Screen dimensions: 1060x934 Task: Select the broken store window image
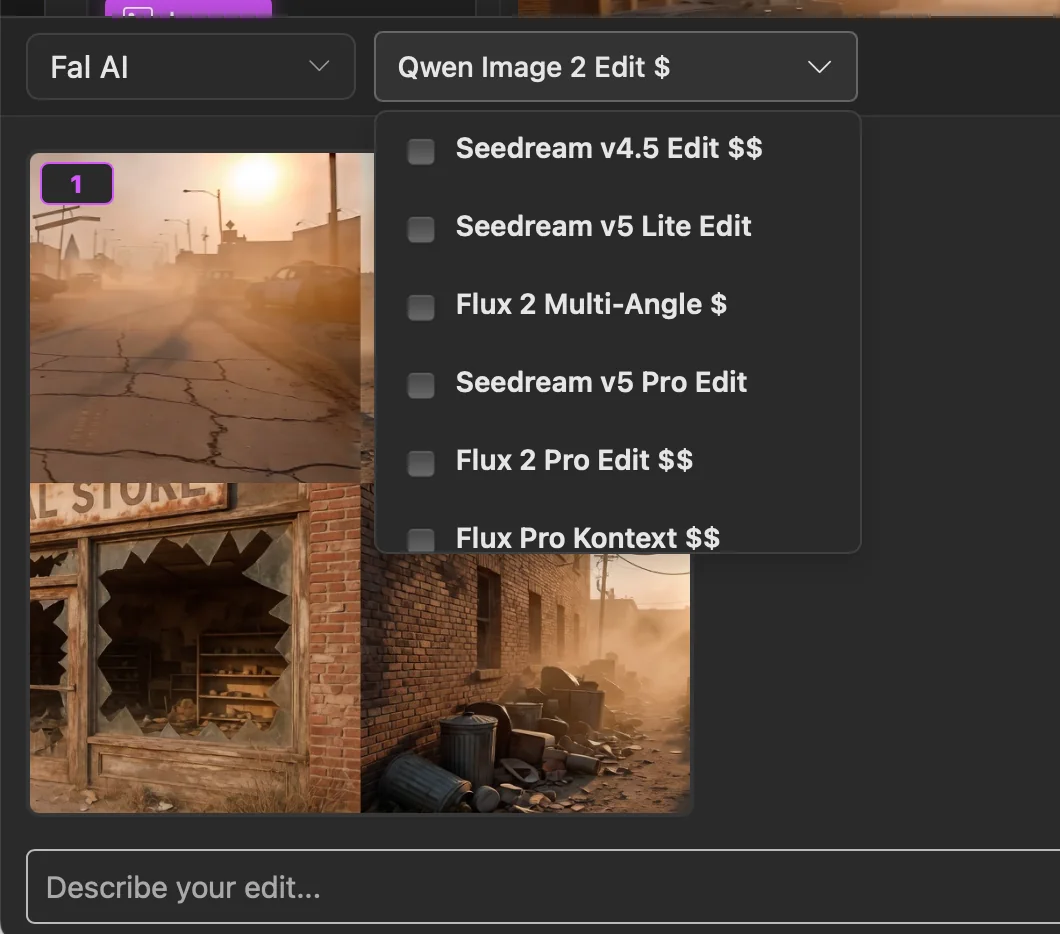(x=195, y=647)
